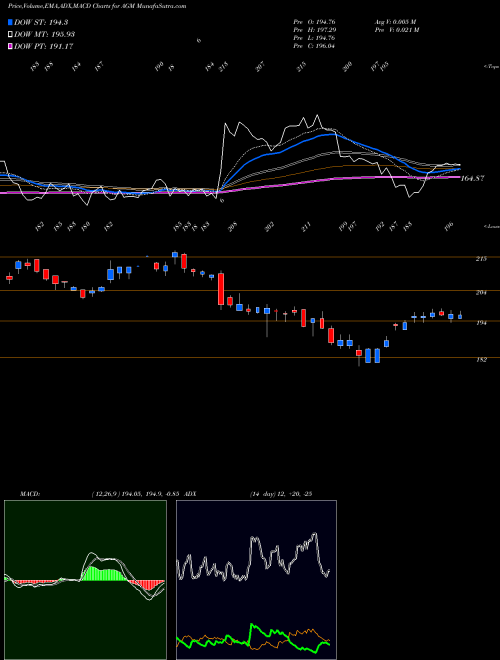Select the 'DOW PT: 191.17' label
Viewport: 500px width, 660px height.
pyautogui.click(x=43, y=46)
